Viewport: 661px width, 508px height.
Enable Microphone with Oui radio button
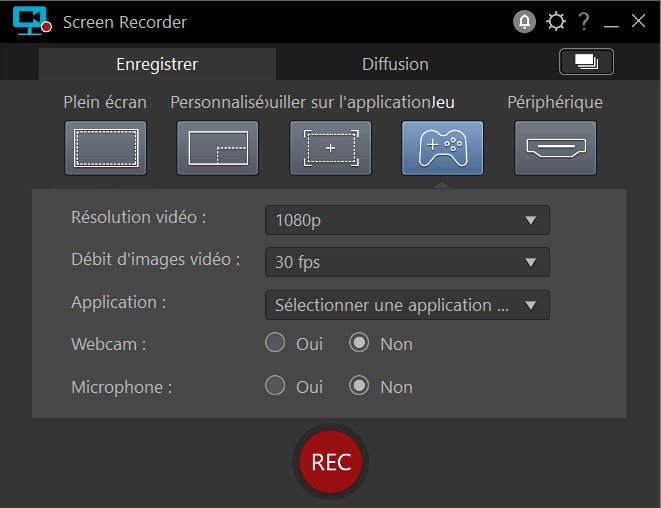point(275,385)
